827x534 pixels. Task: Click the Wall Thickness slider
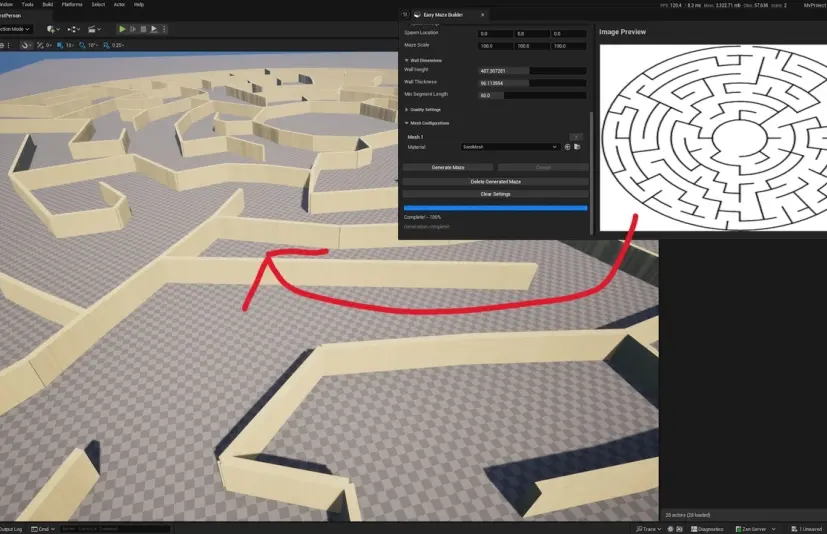[532, 83]
